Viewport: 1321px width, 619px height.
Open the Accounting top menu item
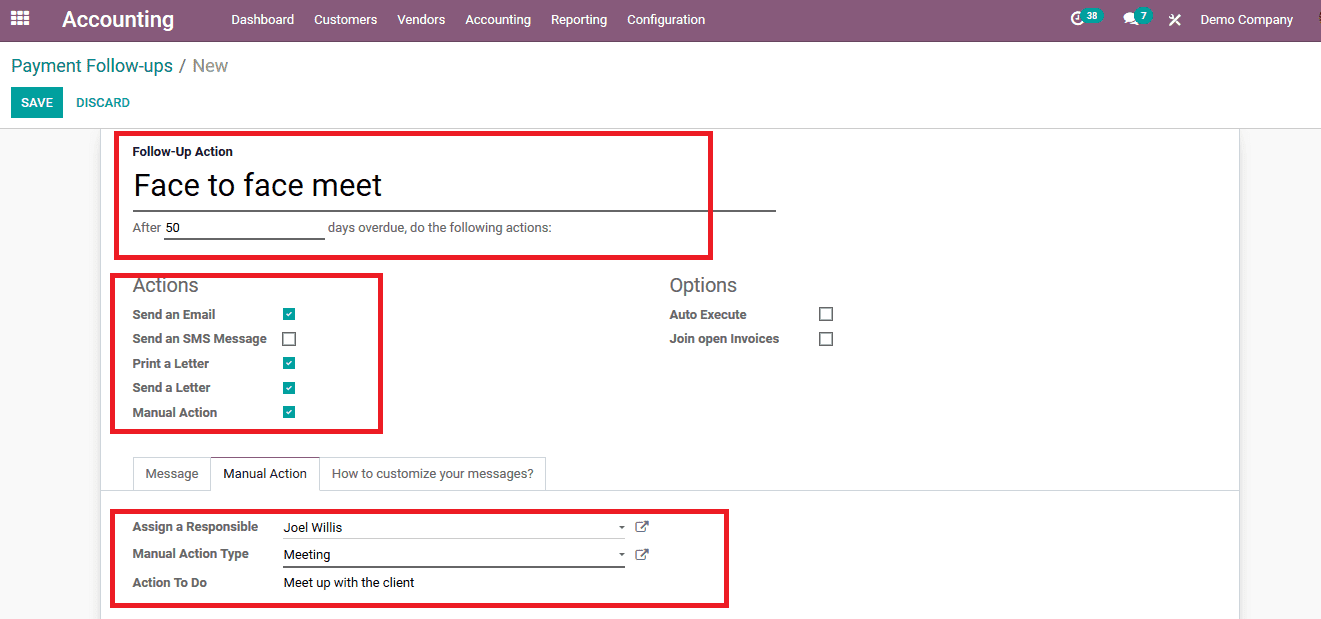(498, 20)
